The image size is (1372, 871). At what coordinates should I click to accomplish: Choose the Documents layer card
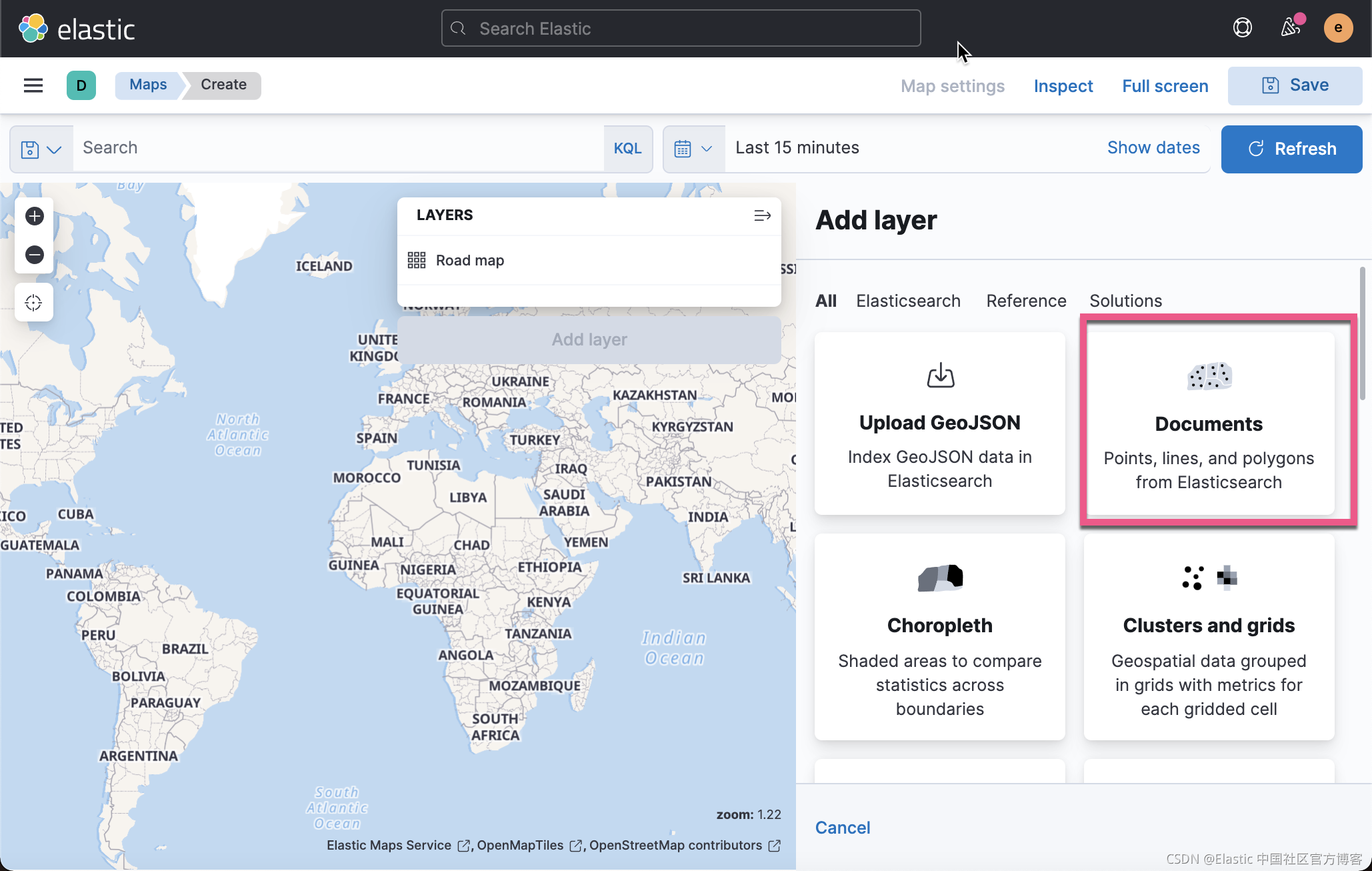tap(1209, 423)
